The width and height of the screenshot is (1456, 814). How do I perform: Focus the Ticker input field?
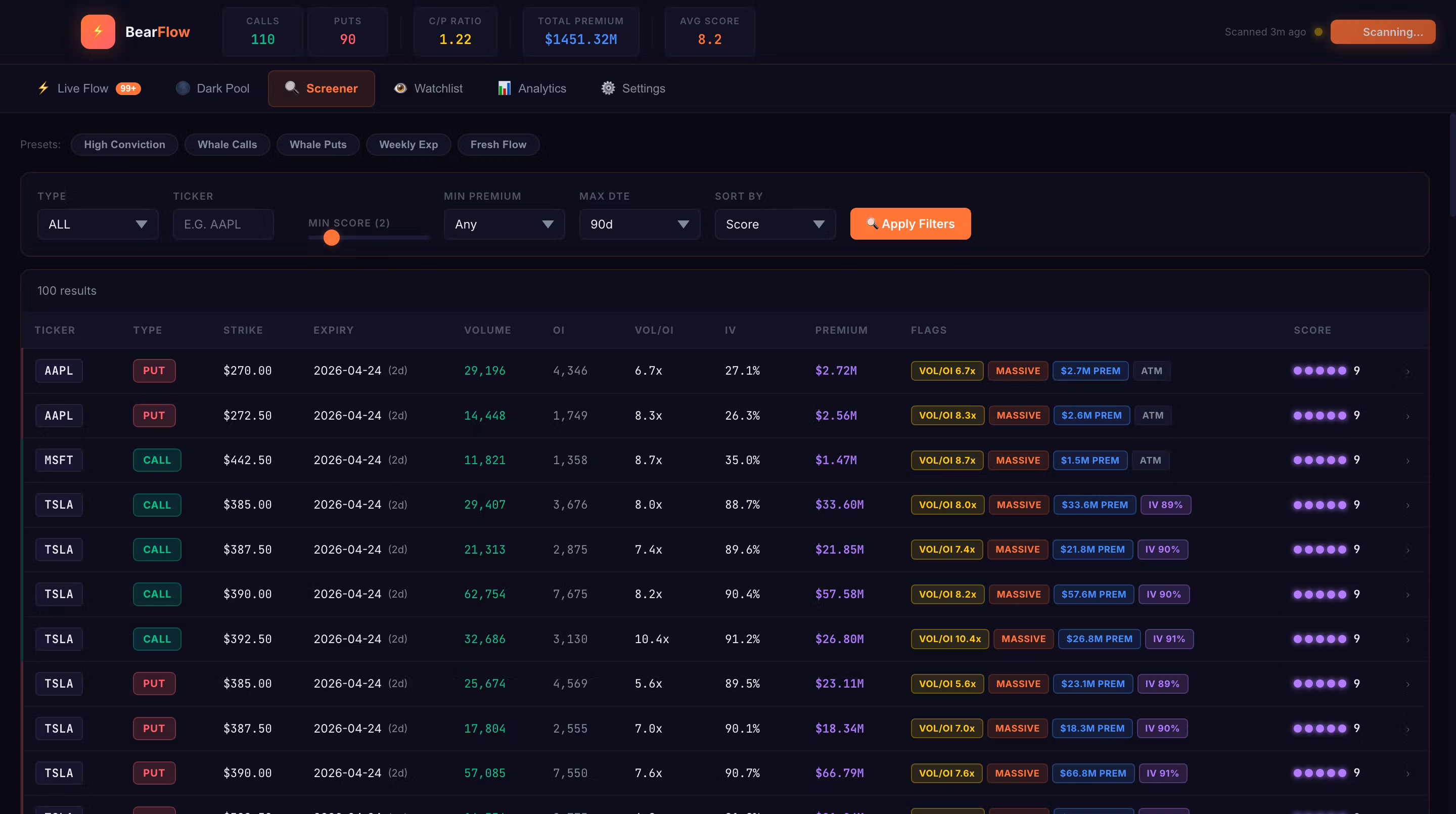(222, 224)
